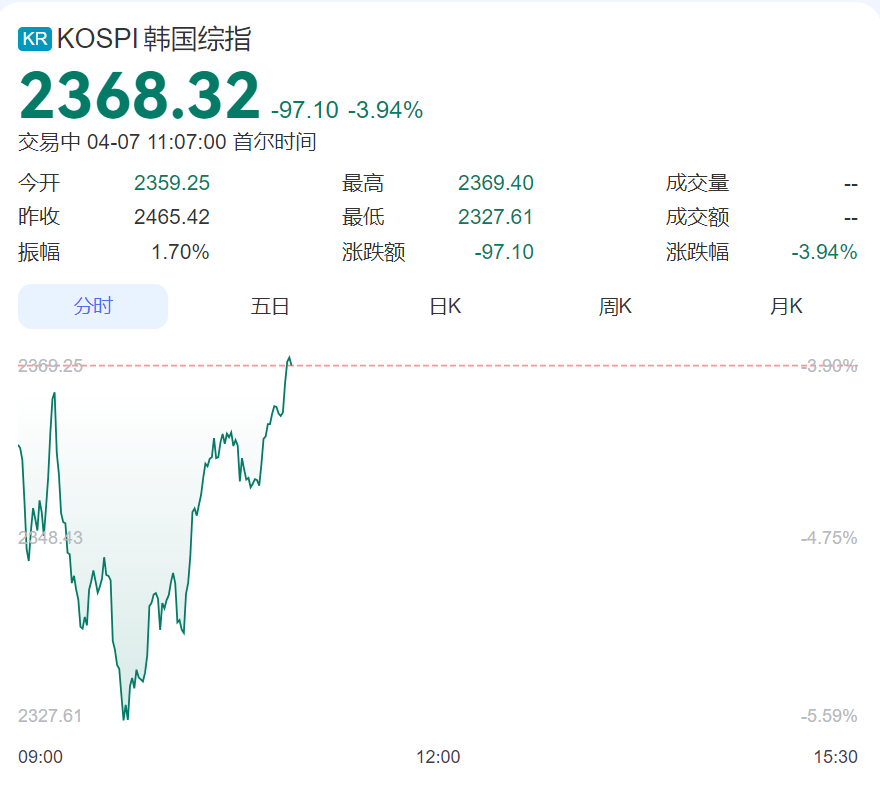Viewport: 880px width, 787px height.
Task: Select the 今开 opening value 2359.25
Action: coord(172,183)
